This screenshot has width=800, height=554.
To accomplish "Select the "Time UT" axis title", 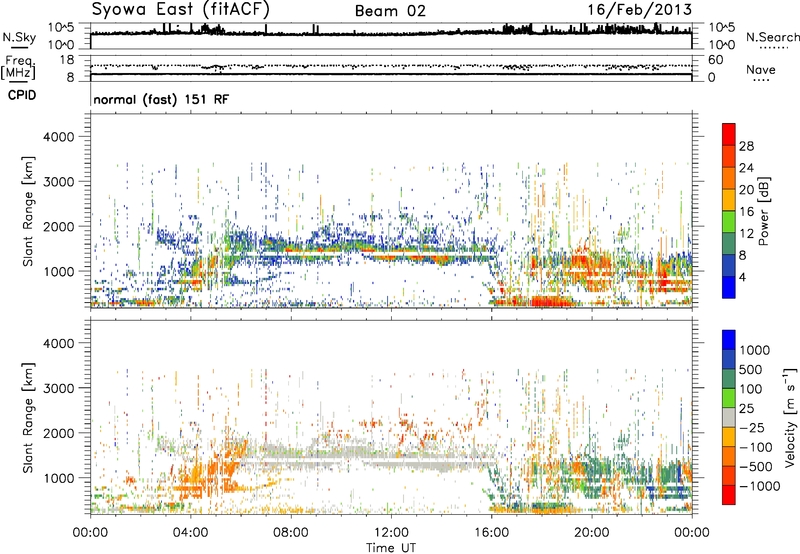I will (391, 548).
